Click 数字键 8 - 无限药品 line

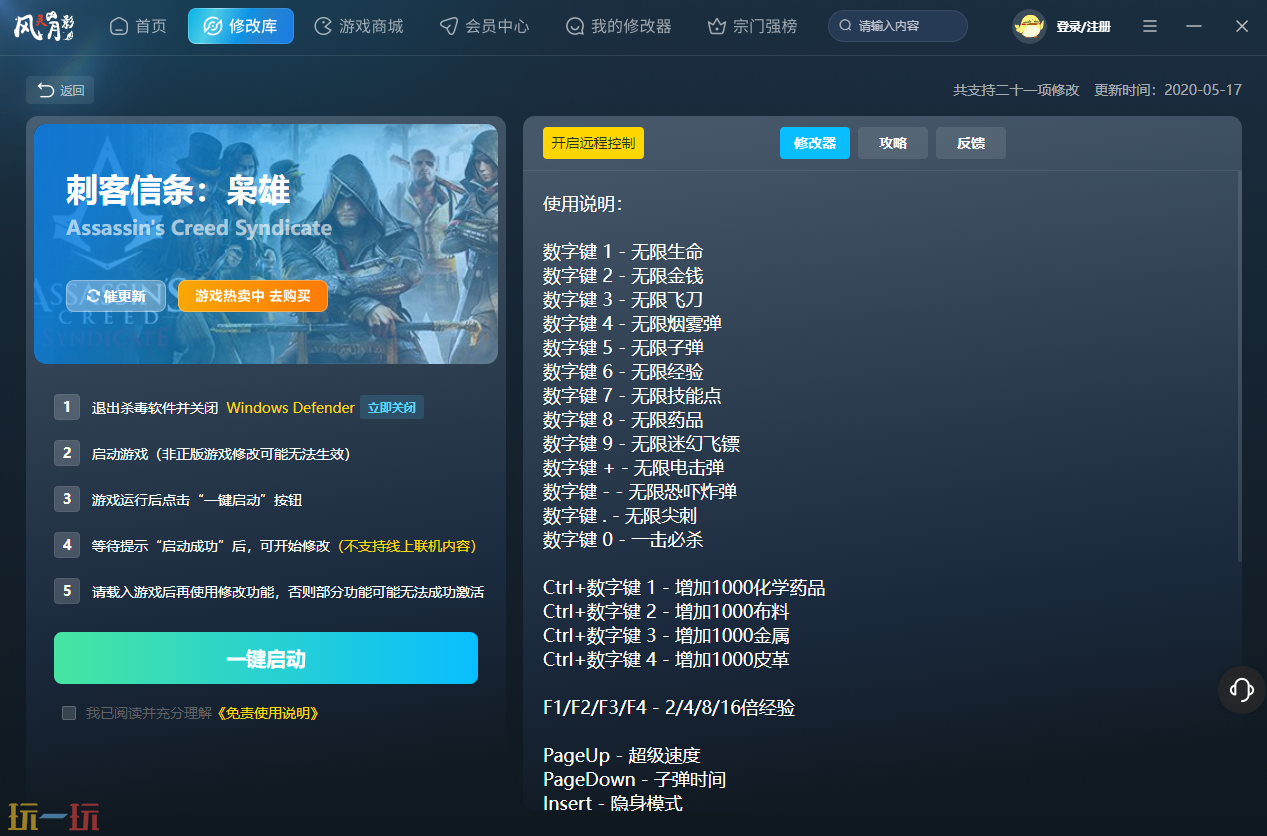pos(623,420)
